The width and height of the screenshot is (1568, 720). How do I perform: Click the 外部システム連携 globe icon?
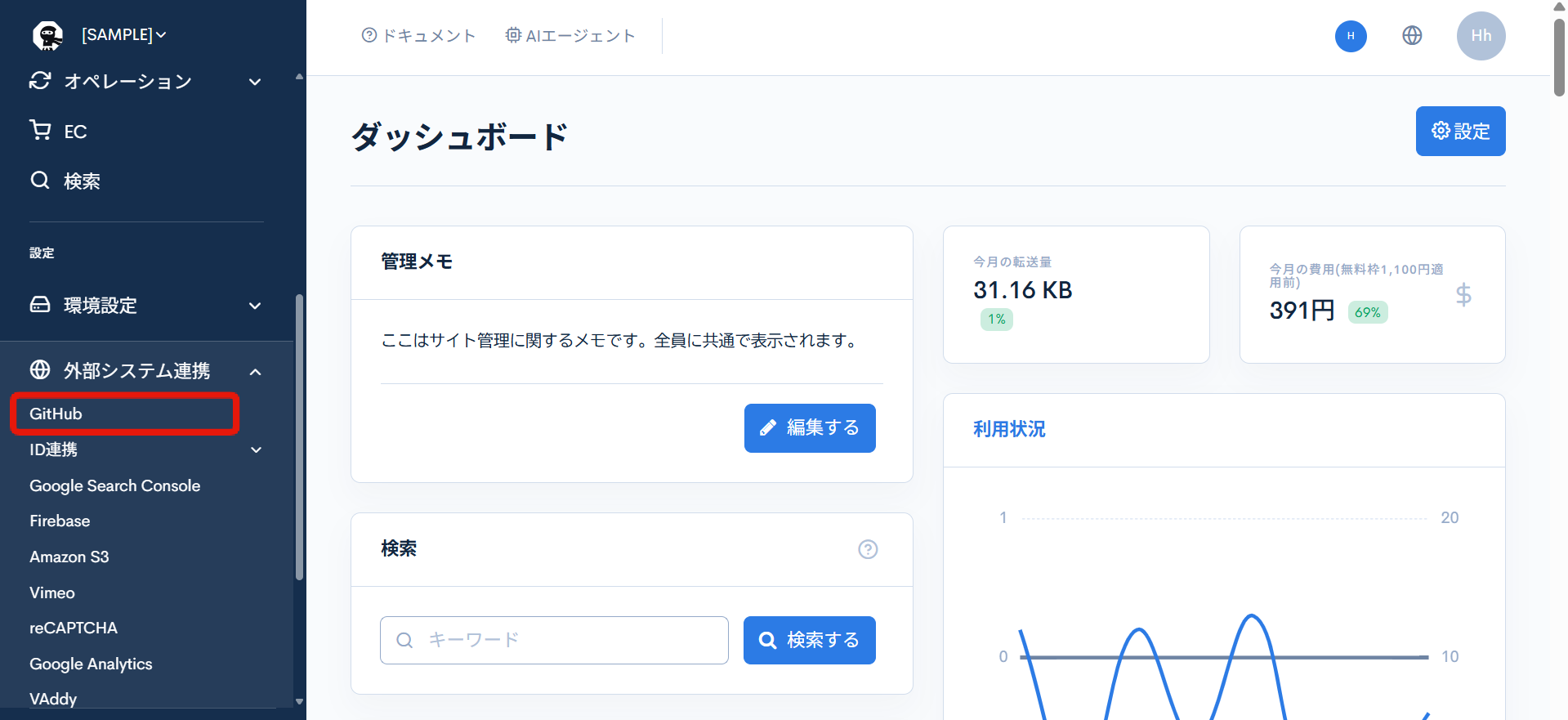[40, 369]
